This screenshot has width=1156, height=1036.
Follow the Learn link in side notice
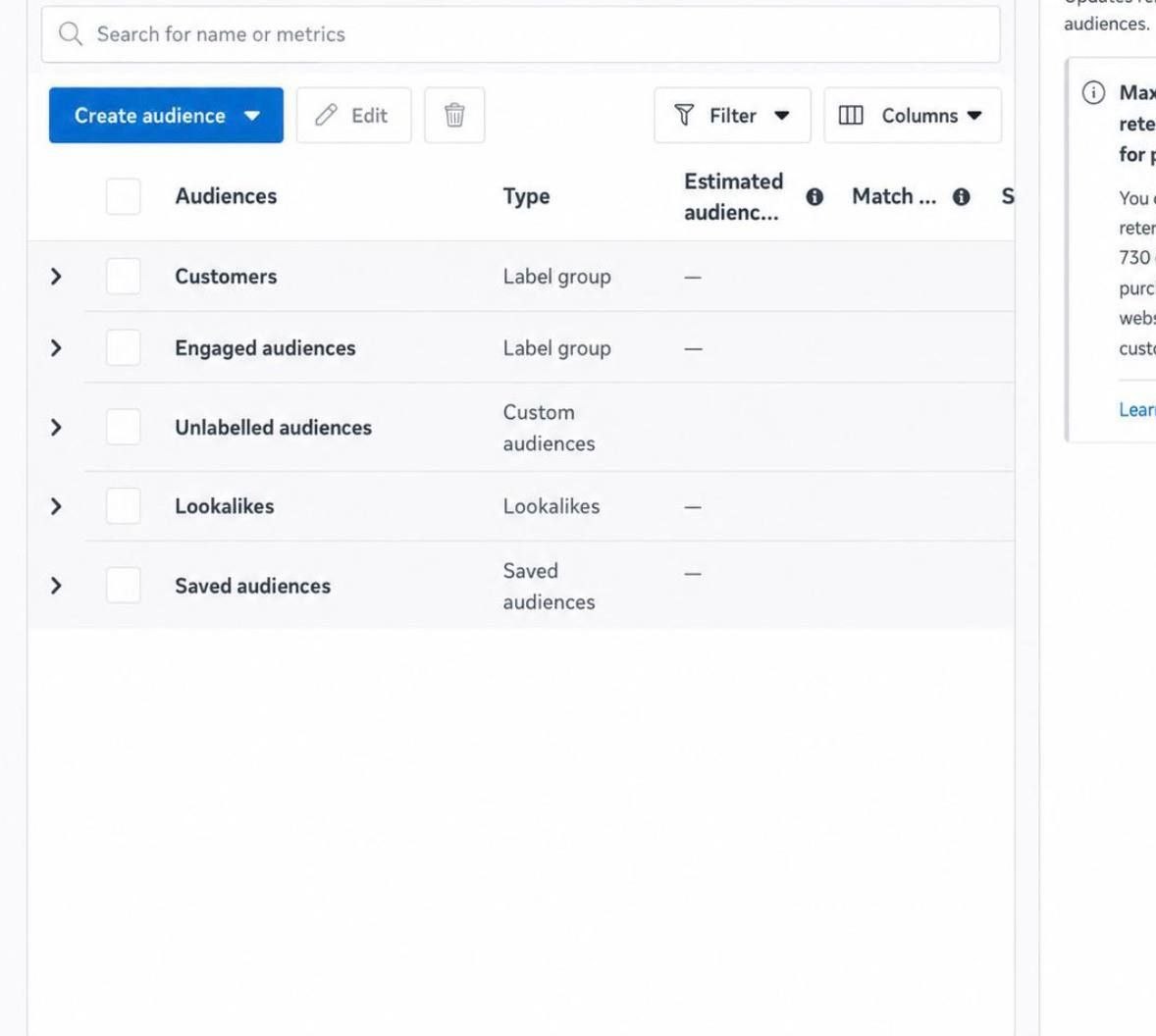coord(1136,410)
